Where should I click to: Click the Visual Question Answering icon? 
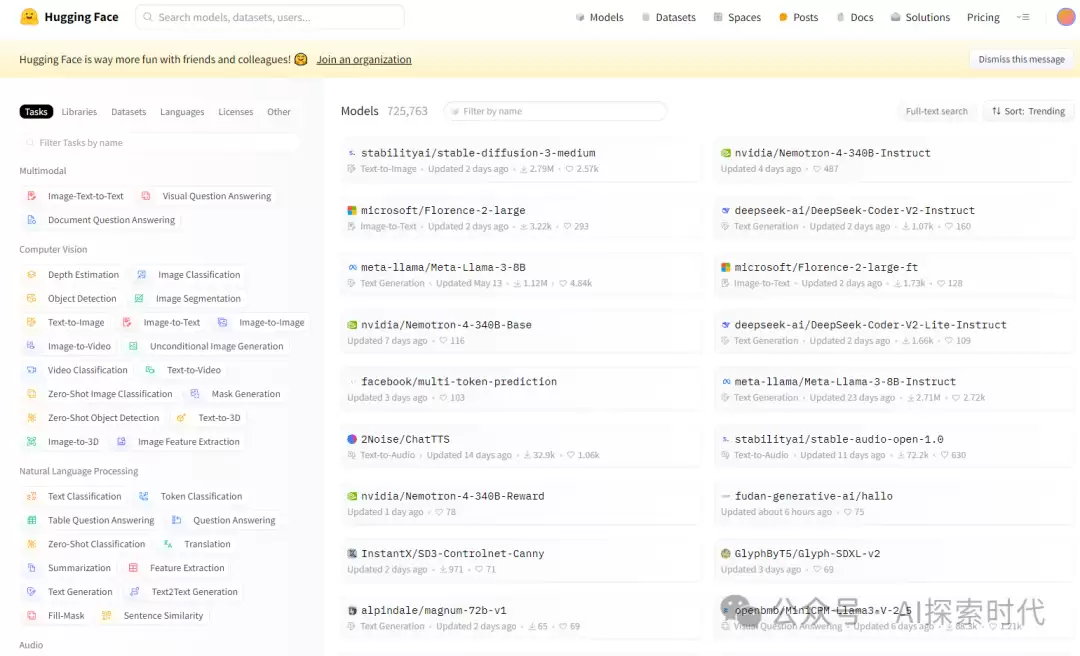pyautogui.click(x=146, y=196)
